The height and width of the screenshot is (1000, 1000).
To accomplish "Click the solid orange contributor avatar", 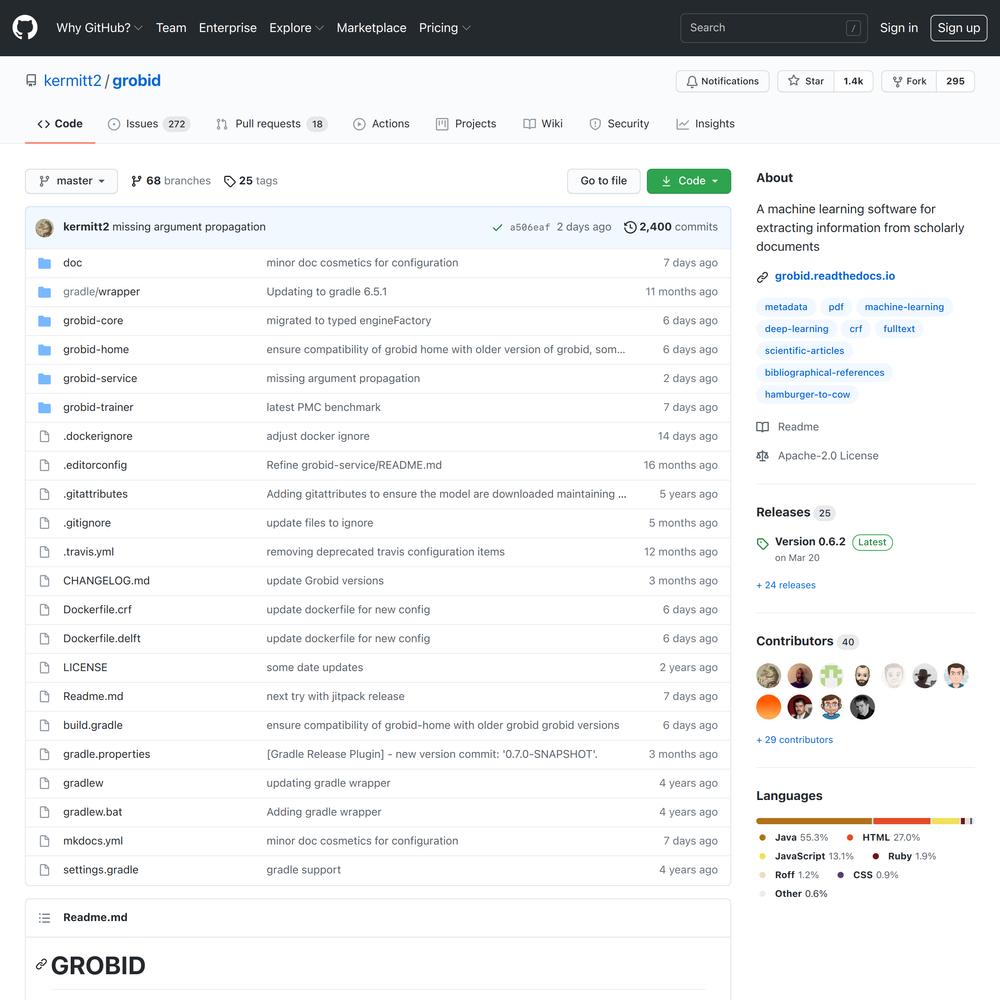I will (768, 707).
